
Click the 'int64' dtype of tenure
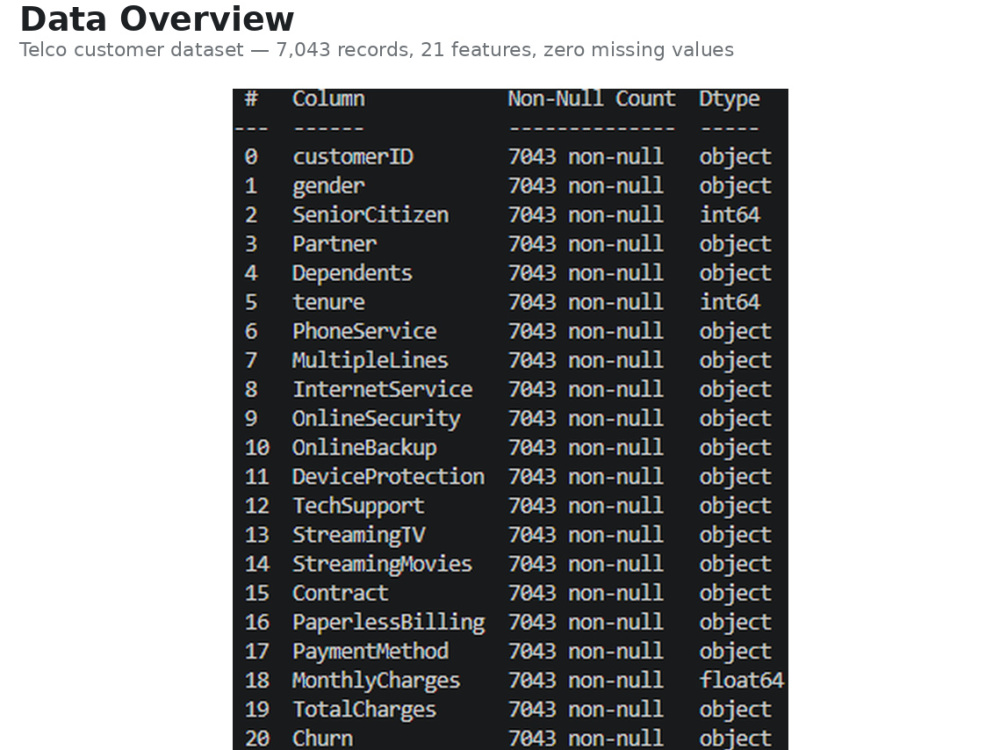[730, 302]
